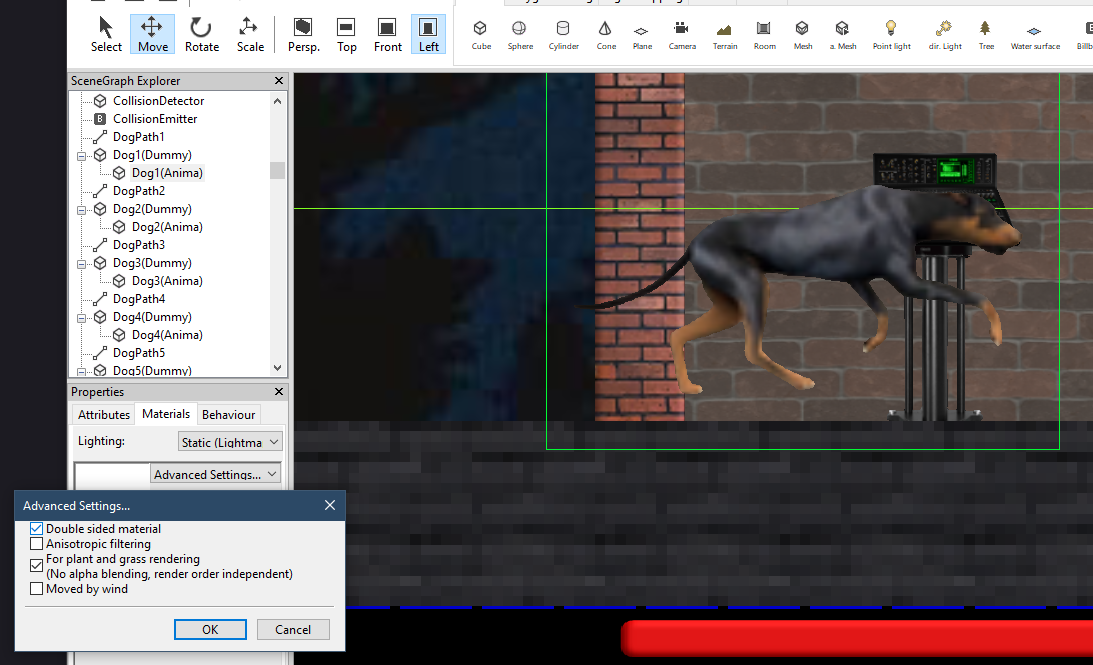Uncheck For plant and grass rendering
Image resolution: width=1093 pixels, height=665 pixels.
pos(36,566)
